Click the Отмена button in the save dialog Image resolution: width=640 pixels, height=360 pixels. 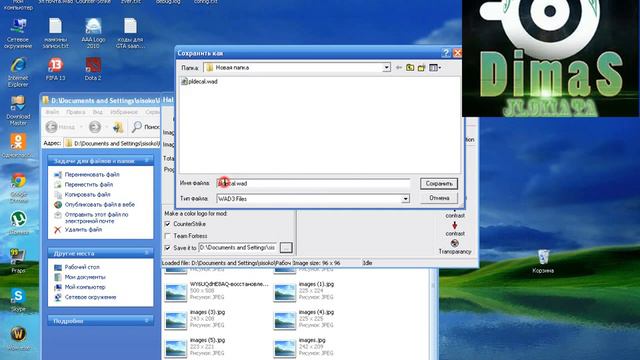click(x=439, y=198)
